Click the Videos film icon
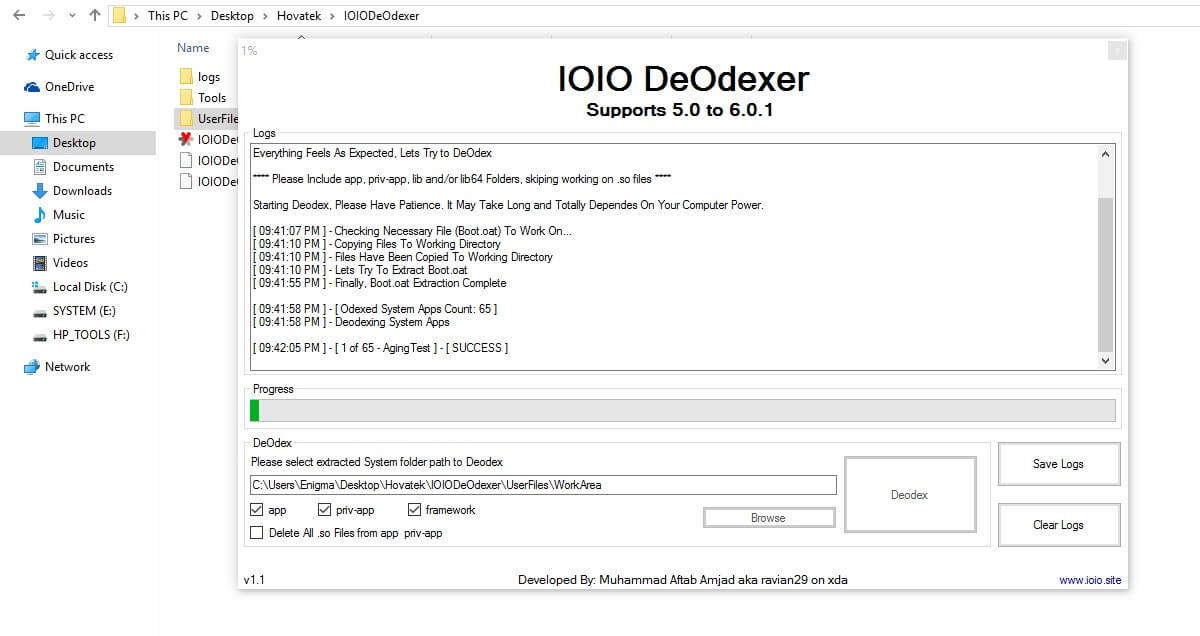 point(40,263)
